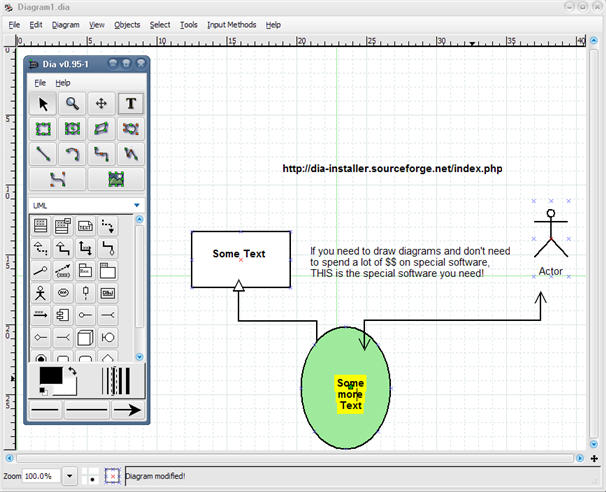Image resolution: width=606 pixels, height=492 pixels.
Task: Pick the UML Note shape
Action: click(85, 226)
